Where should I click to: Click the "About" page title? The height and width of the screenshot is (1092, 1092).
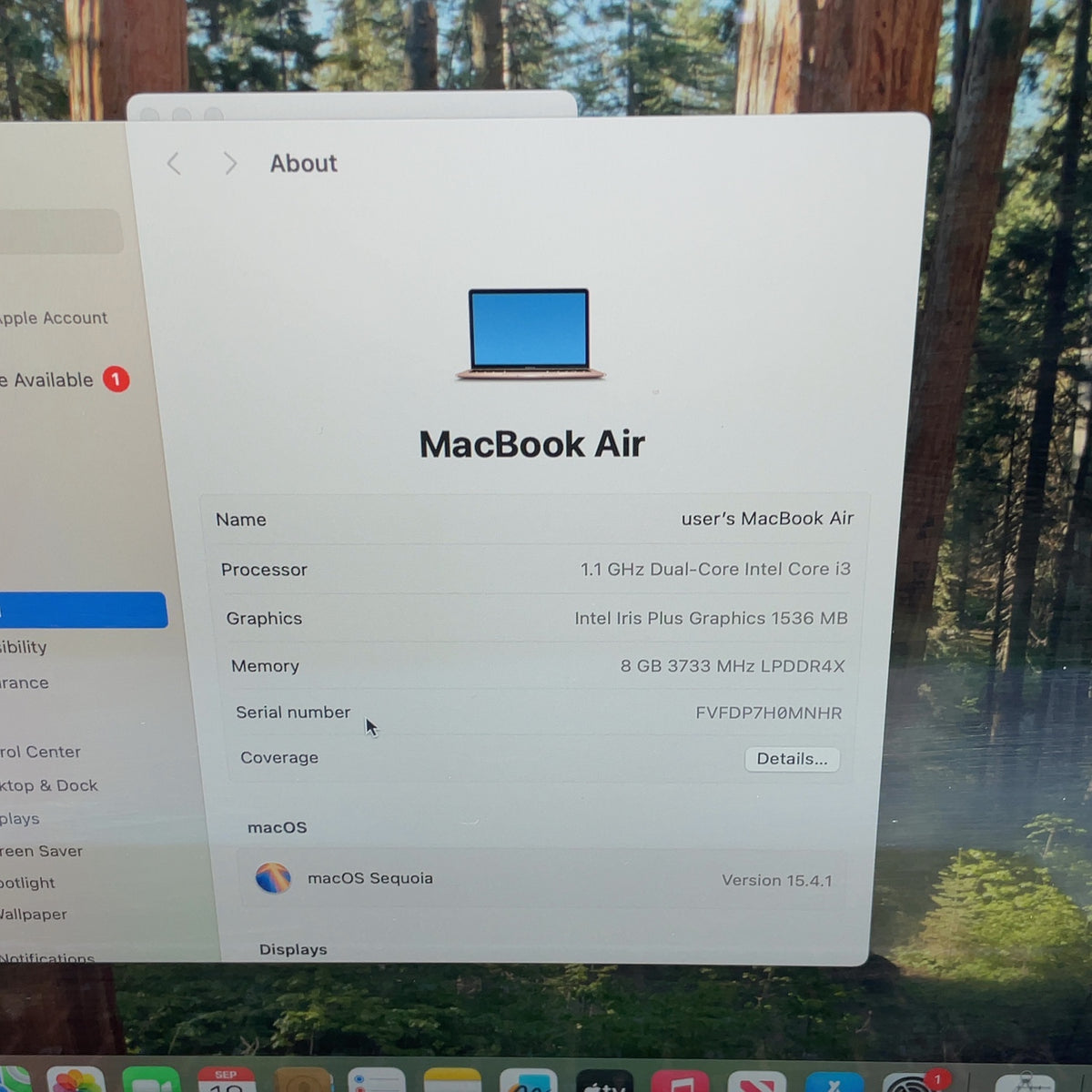point(303,164)
